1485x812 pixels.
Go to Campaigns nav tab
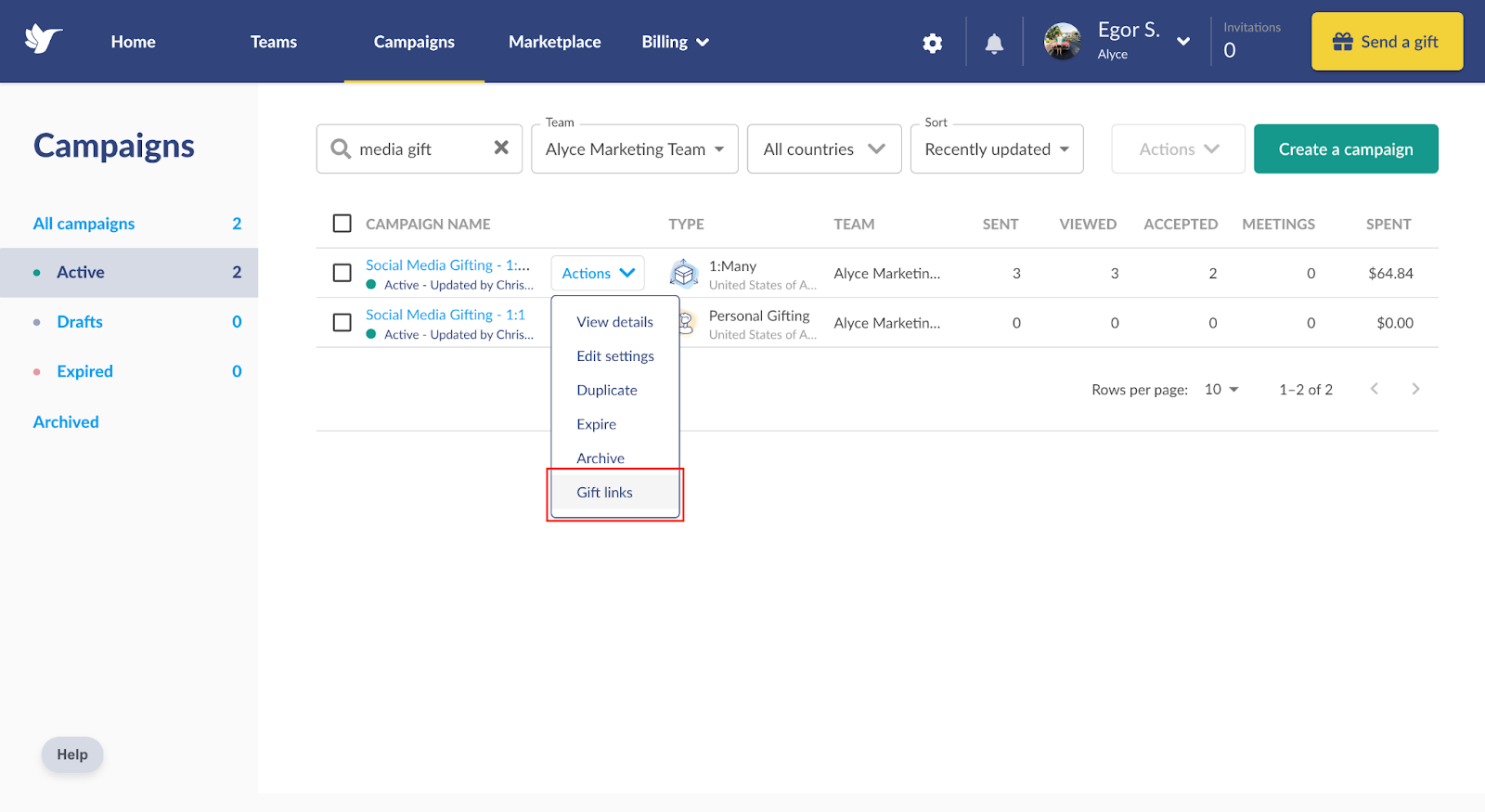click(x=414, y=42)
